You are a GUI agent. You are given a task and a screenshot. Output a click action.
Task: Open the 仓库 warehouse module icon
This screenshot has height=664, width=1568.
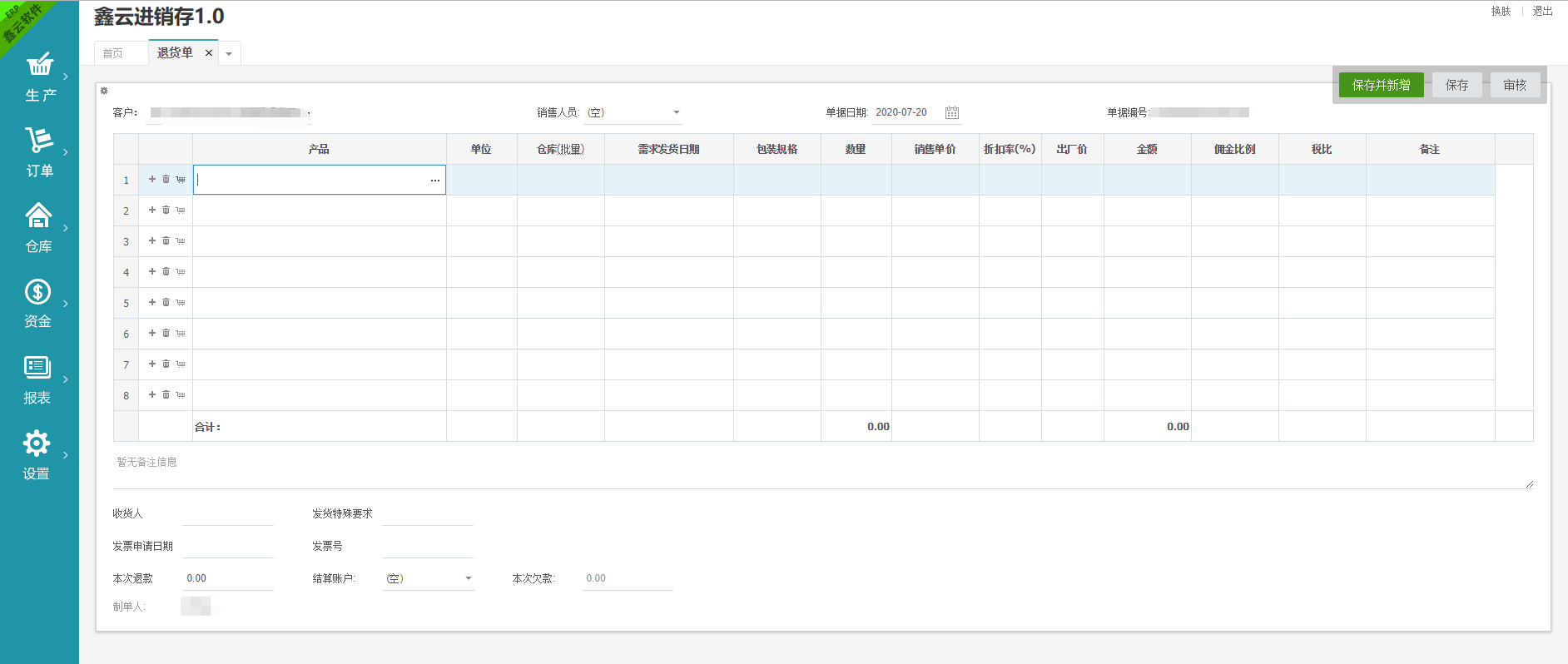[39, 216]
